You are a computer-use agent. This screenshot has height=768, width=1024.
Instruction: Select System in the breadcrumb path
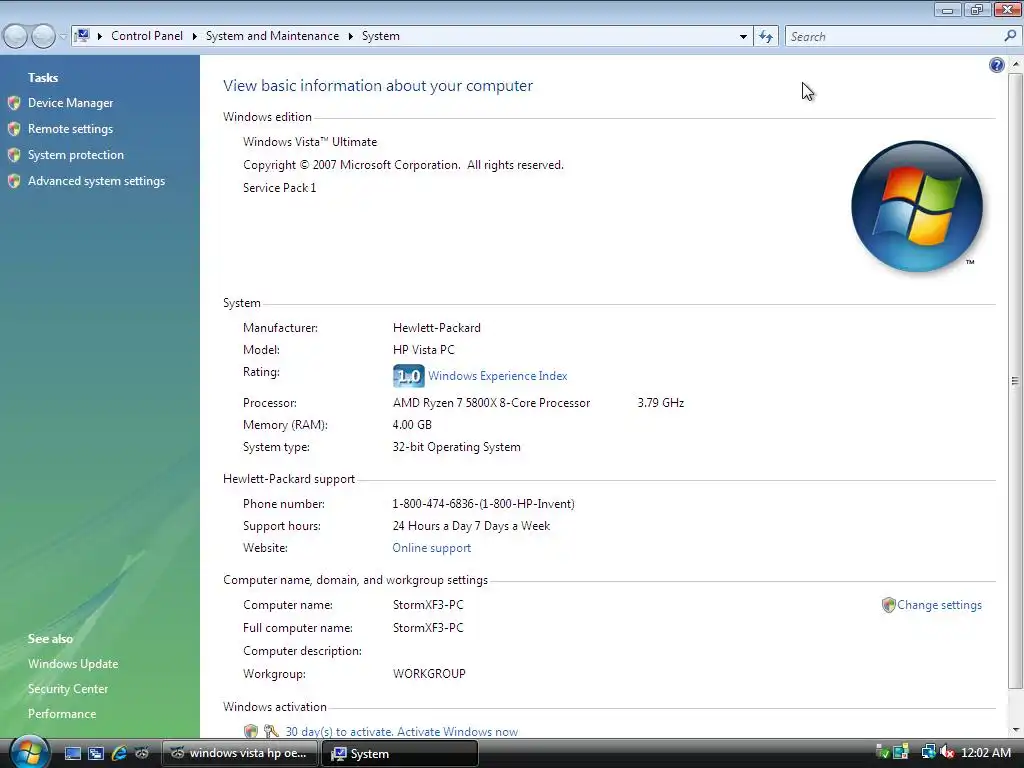pyautogui.click(x=381, y=36)
